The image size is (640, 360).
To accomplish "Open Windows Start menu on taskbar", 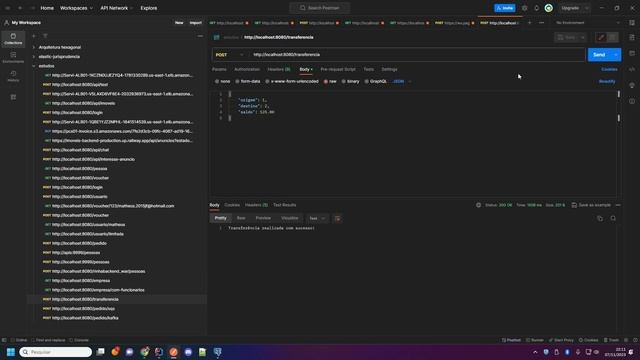I will pyautogui.click(x=11, y=352).
